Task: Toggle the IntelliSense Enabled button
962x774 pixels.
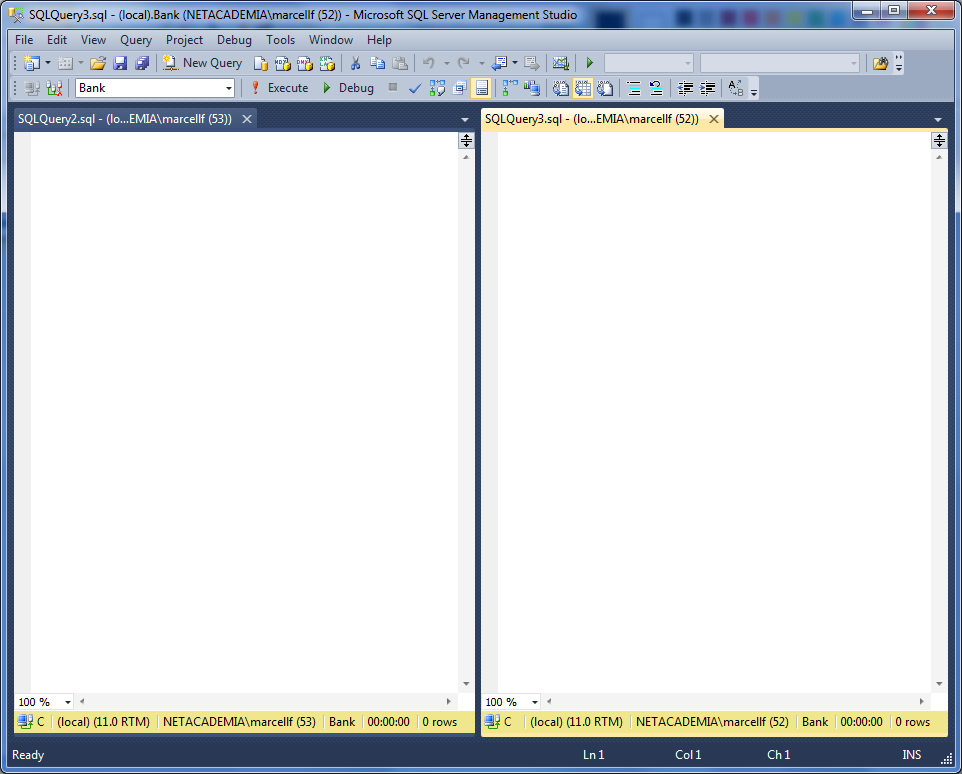Action: tap(482, 88)
